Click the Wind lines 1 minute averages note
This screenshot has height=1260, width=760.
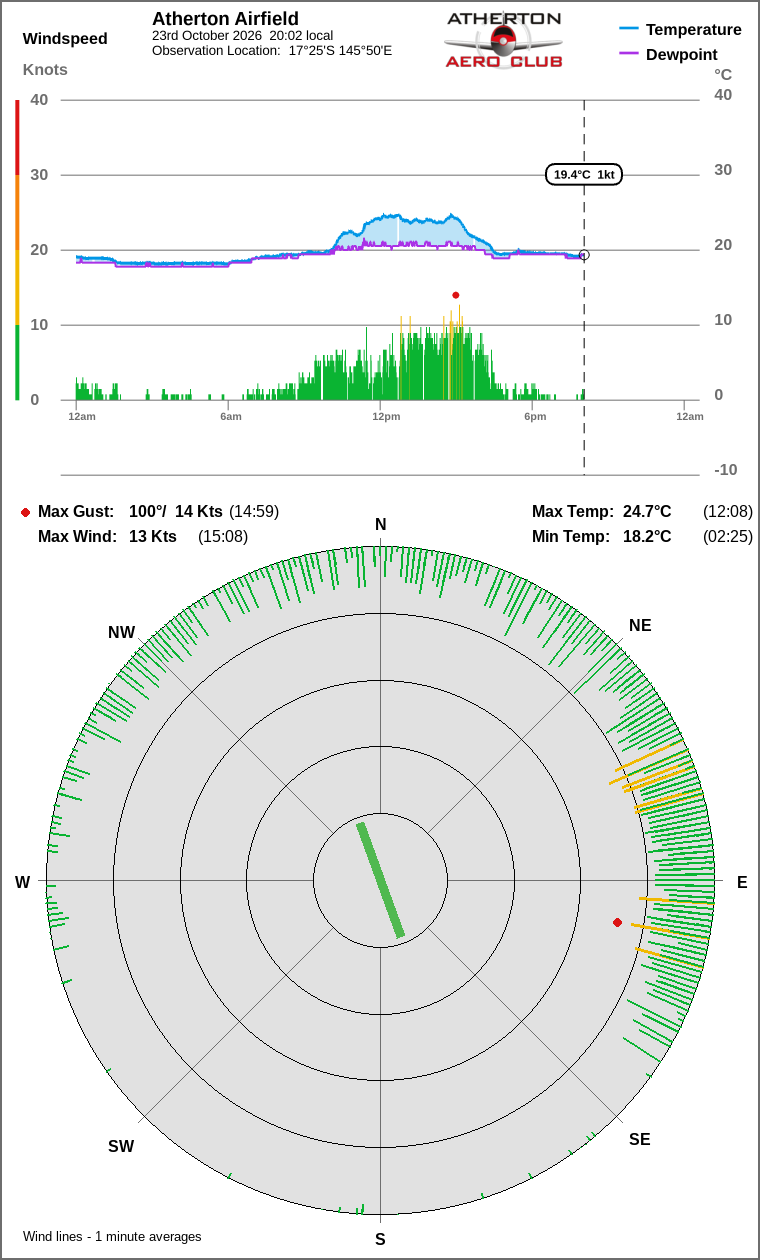pos(112,1237)
